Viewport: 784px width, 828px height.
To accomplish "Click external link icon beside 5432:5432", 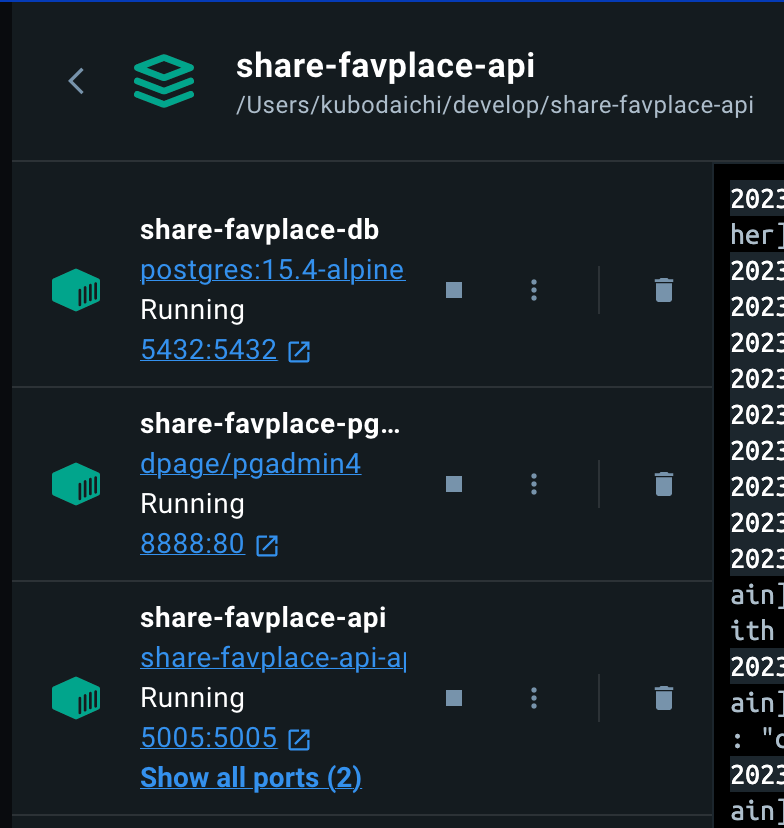I will [x=299, y=352].
